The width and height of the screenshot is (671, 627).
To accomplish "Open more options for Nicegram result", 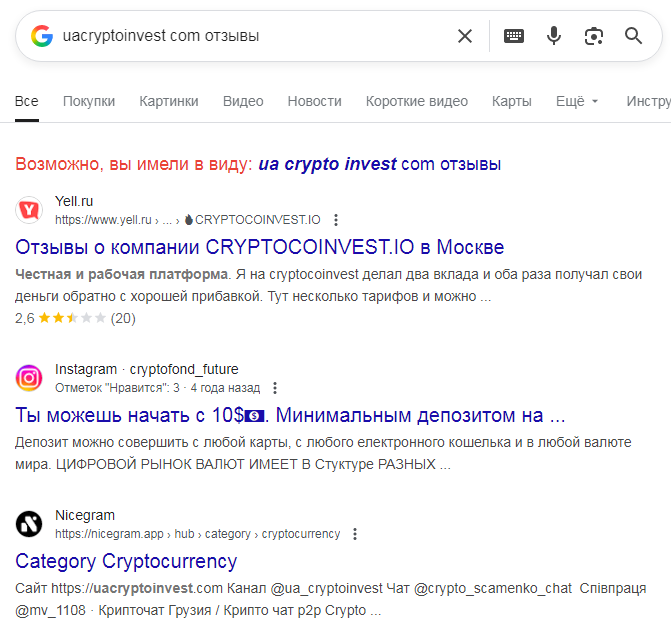I will 355,534.
